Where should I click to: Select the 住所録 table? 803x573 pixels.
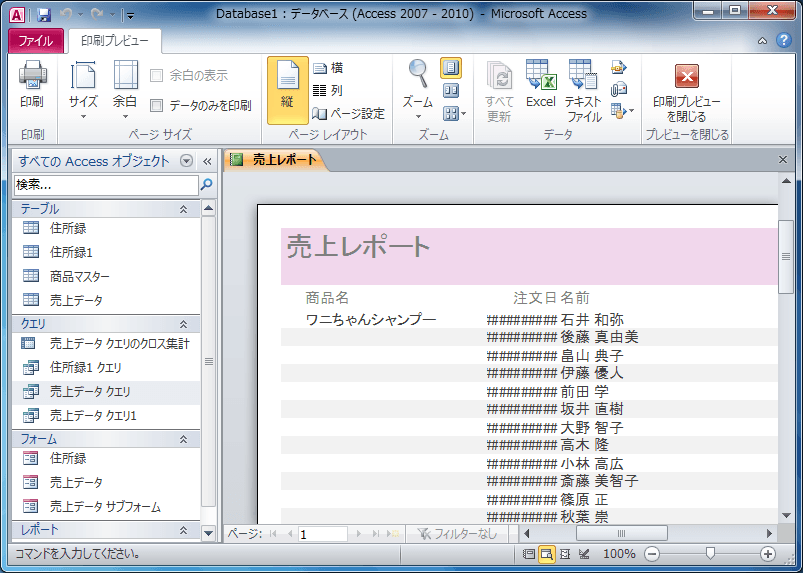point(106,228)
